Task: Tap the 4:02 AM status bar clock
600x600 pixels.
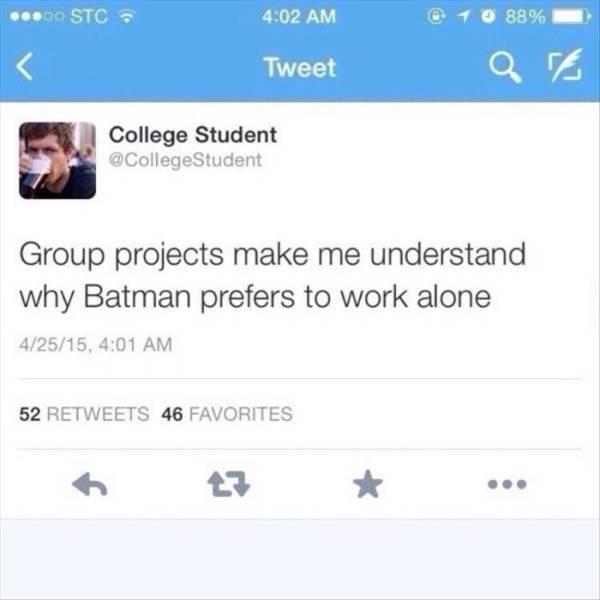Action: coord(299,16)
